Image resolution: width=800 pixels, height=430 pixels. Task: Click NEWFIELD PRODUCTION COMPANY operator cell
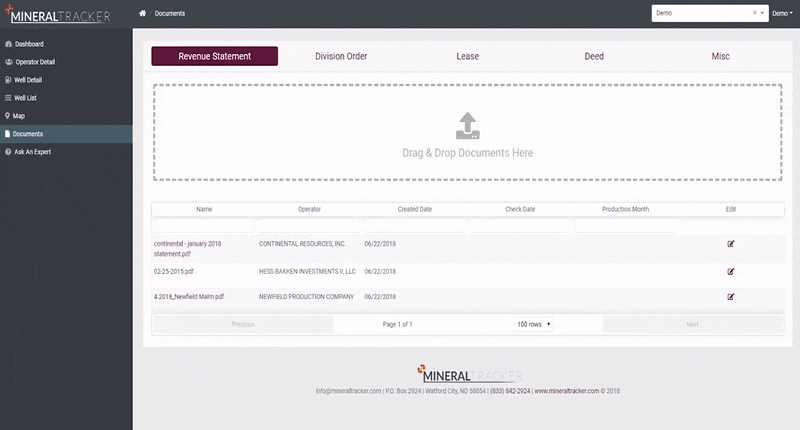(306, 296)
